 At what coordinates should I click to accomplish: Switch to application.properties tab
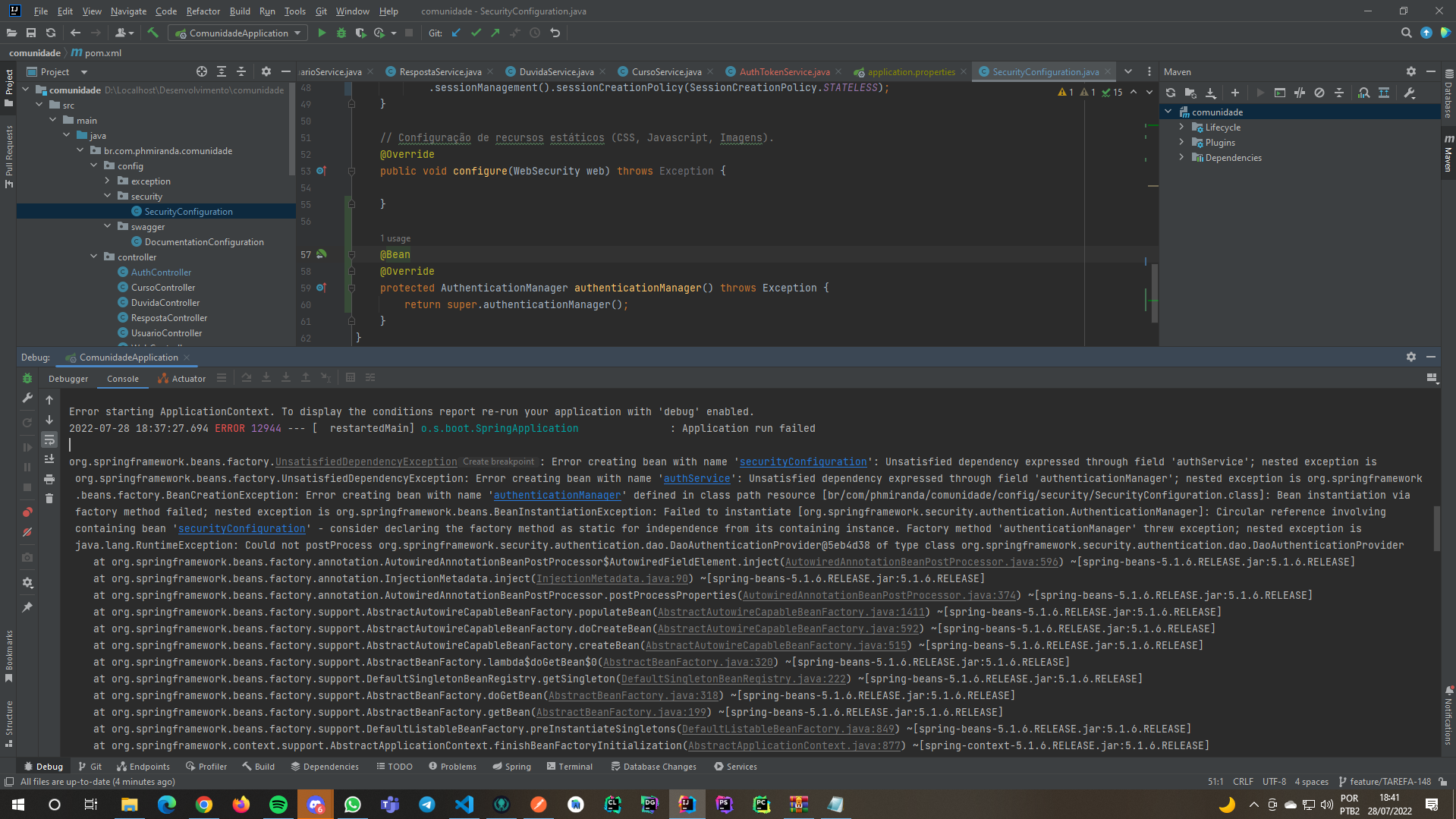[x=911, y=71]
